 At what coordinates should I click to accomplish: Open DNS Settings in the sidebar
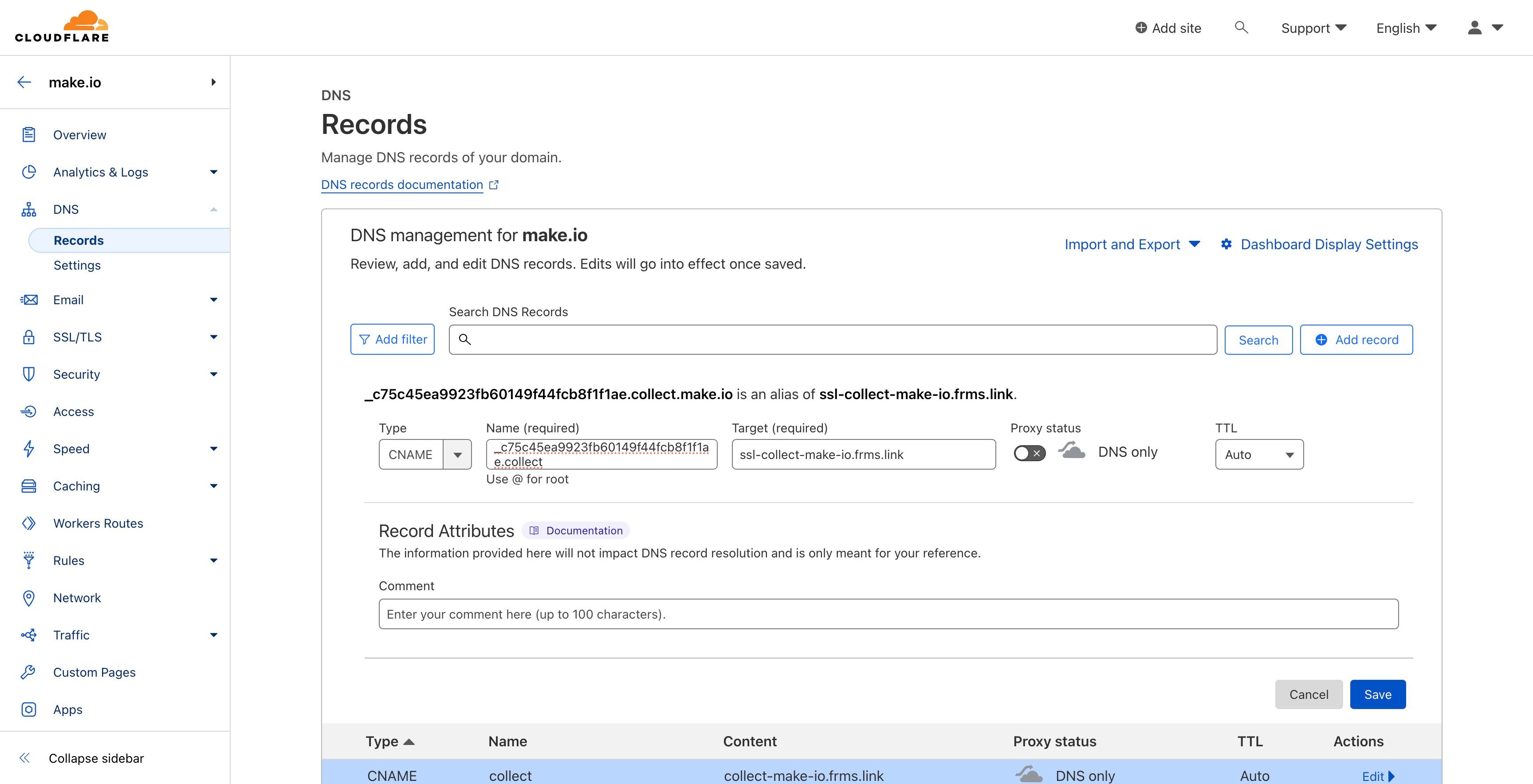[x=77, y=265]
